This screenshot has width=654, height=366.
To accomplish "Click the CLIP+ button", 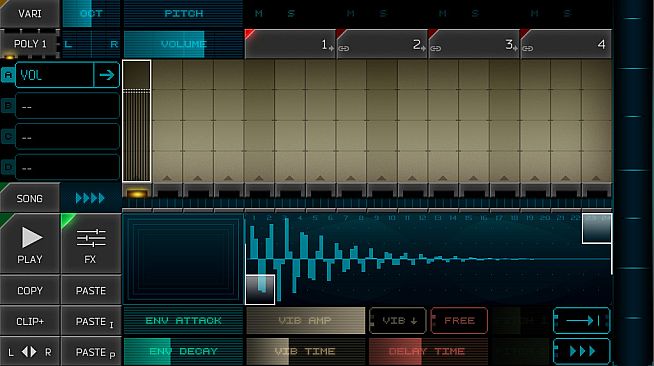I will pos(30,321).
